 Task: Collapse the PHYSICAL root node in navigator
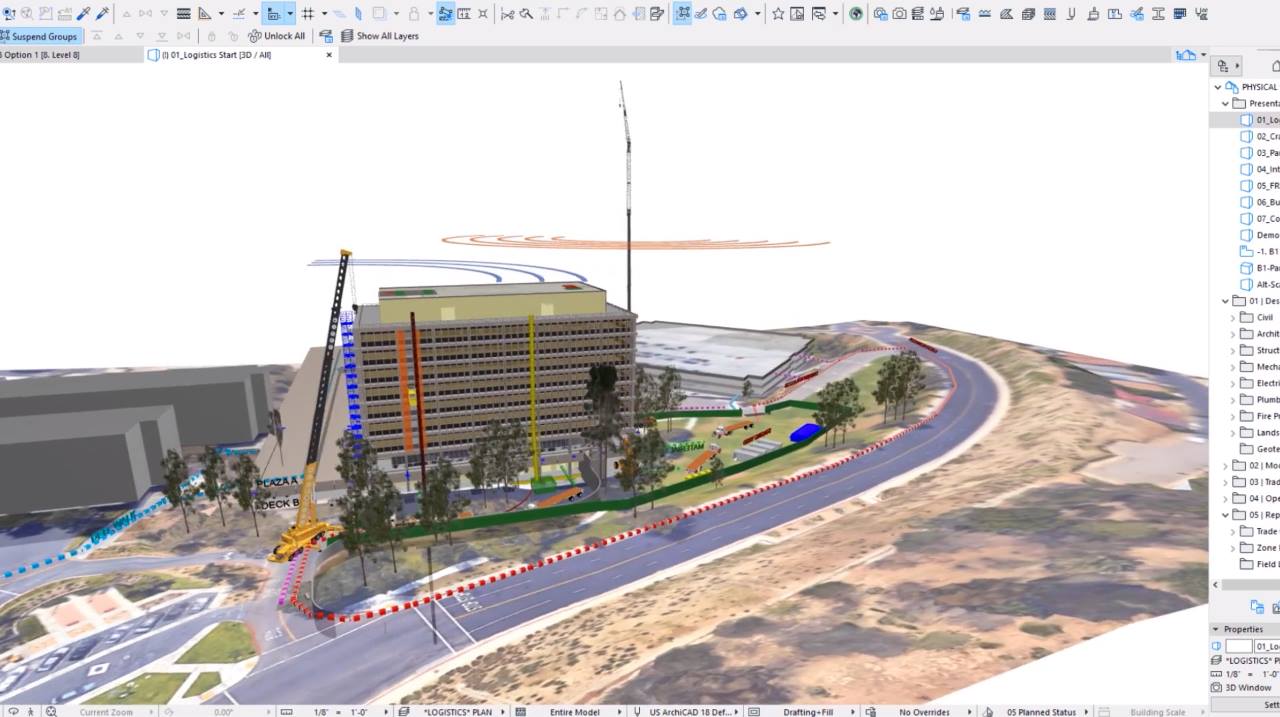[1218, 87]
